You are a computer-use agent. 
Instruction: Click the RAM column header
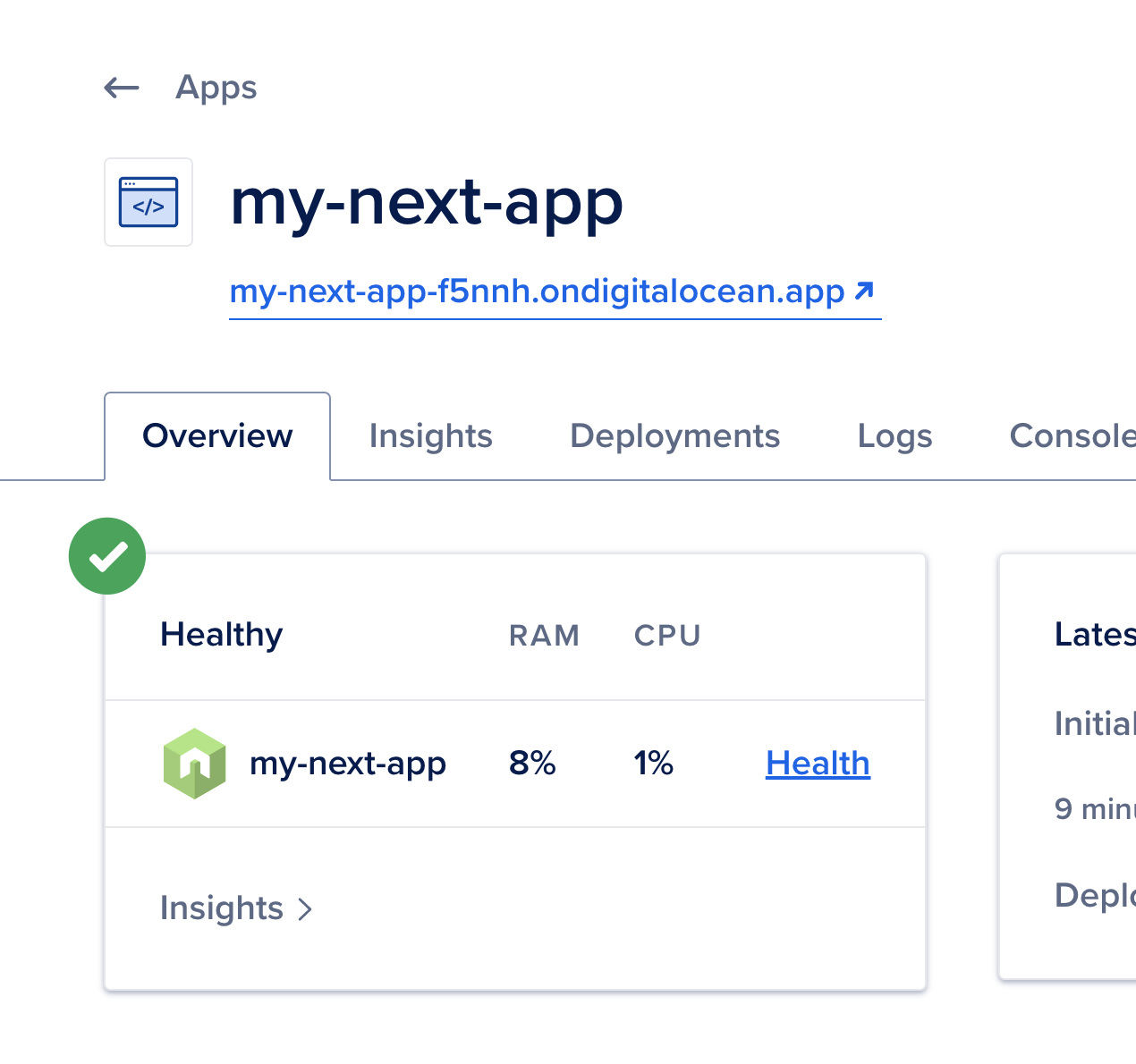544,636
